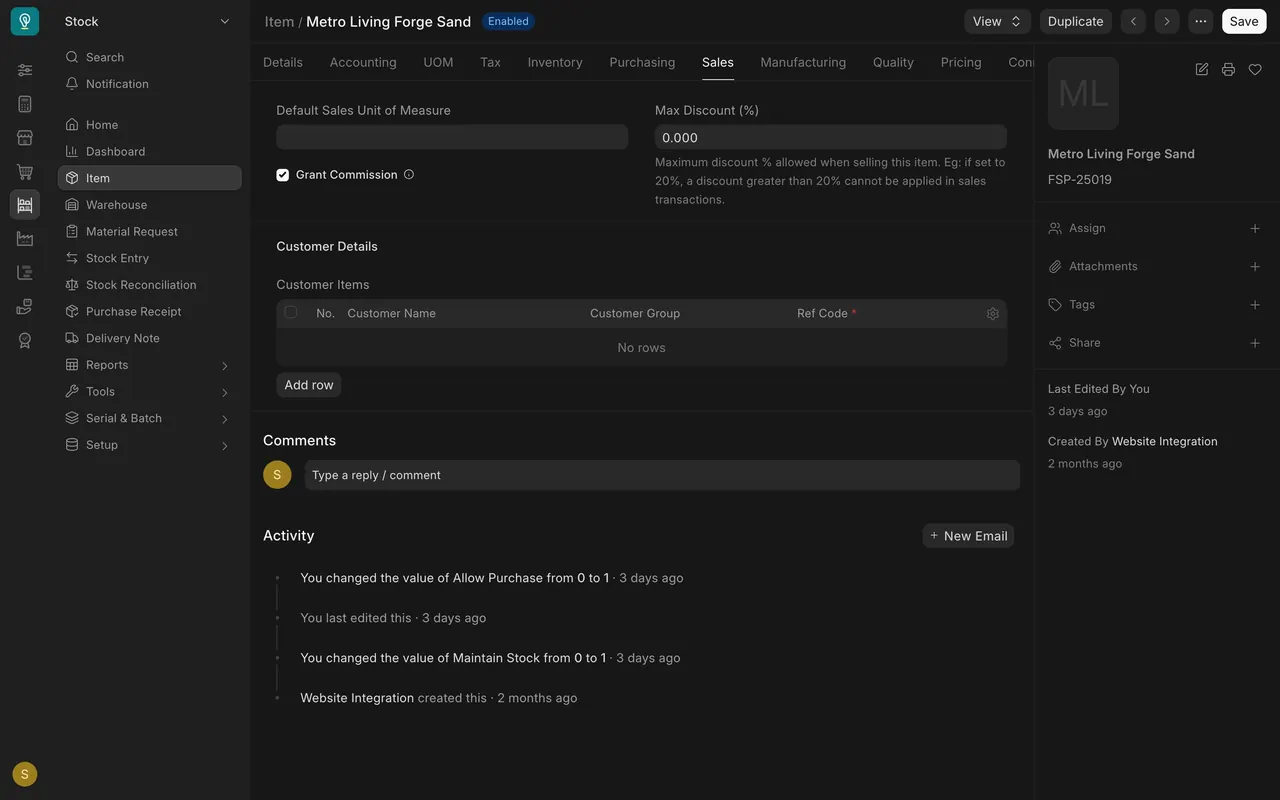Click the Share plus icon
1280x800 pixels.
1255,343
